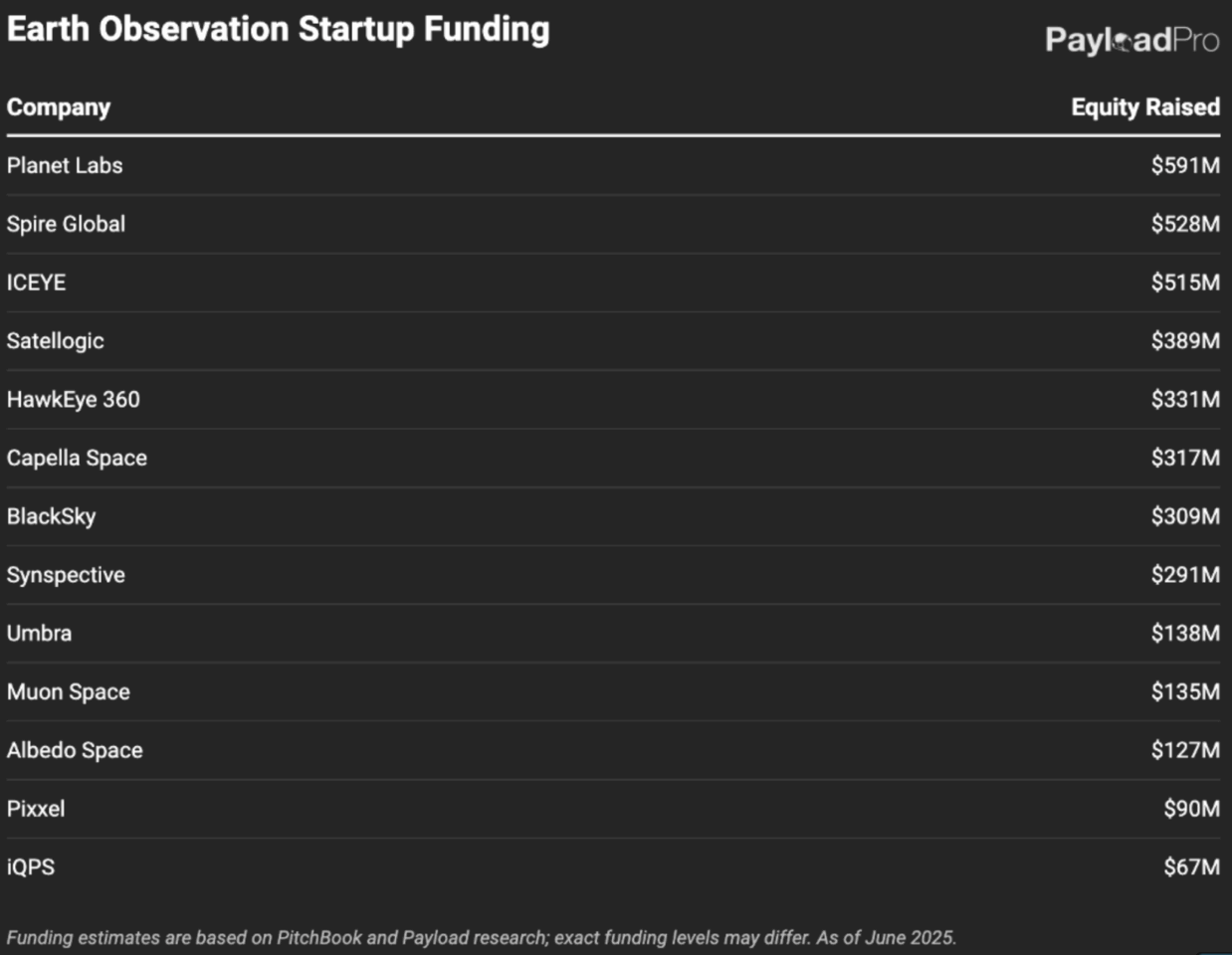The height and width of the screenshot is (955, 1232).
Task: Select the Company column header
Action: click(x=59, y=107)
